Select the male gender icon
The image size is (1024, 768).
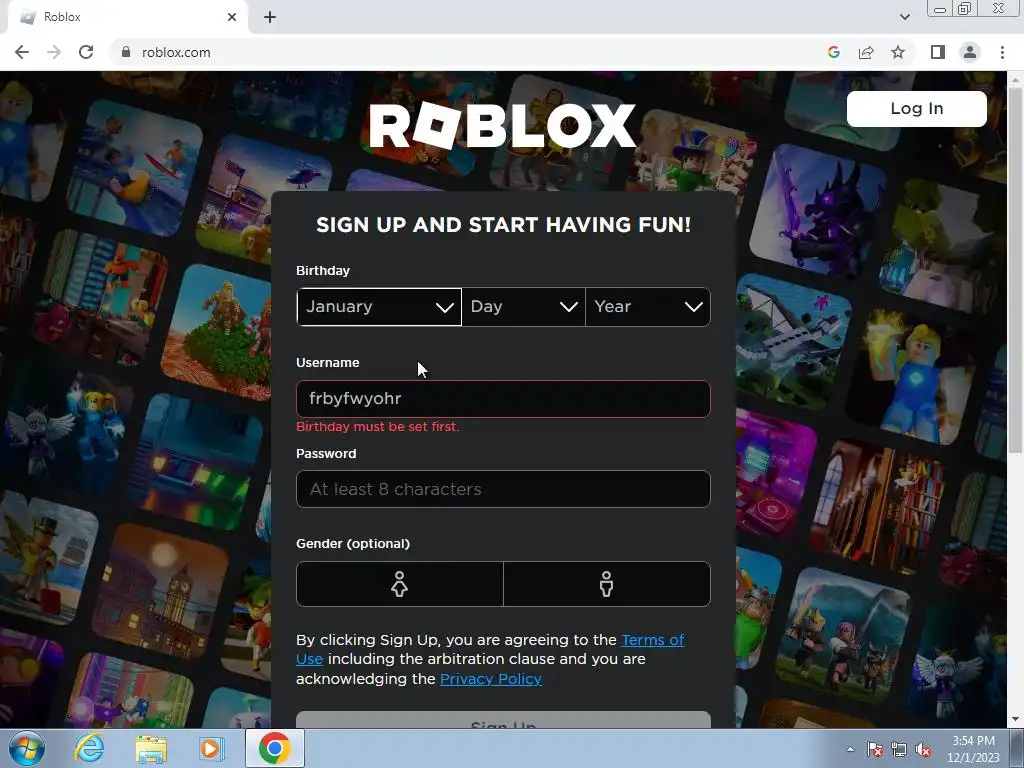point(607,584)
